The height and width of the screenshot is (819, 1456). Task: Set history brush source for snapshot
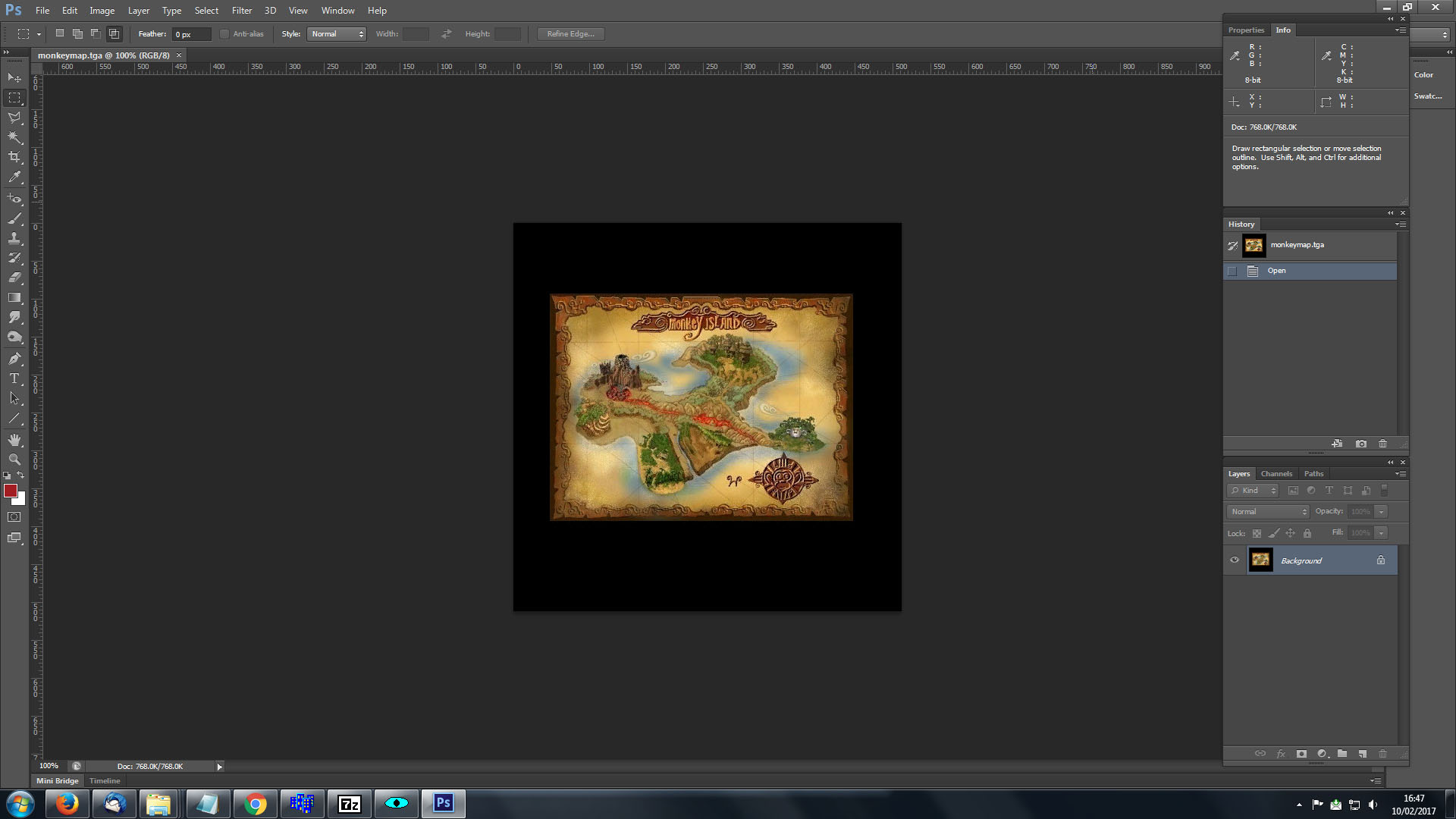click(1233, 246)
